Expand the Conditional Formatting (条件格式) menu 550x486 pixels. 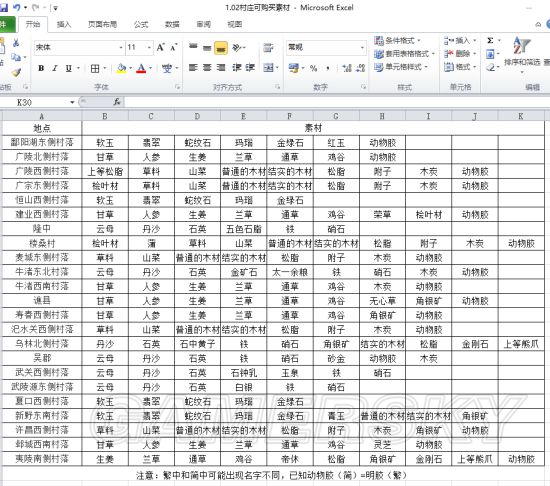pyautogui.click(x=398, y=41)
